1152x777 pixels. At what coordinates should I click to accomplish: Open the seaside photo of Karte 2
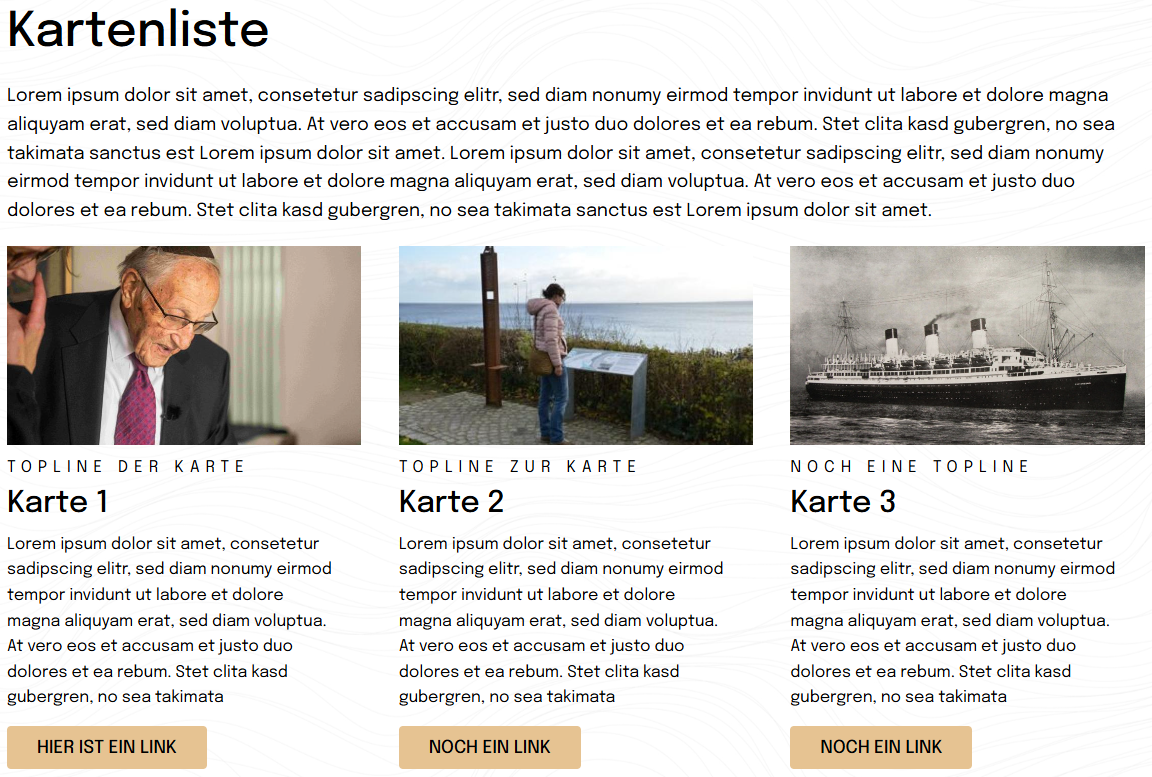pos(575,345)
